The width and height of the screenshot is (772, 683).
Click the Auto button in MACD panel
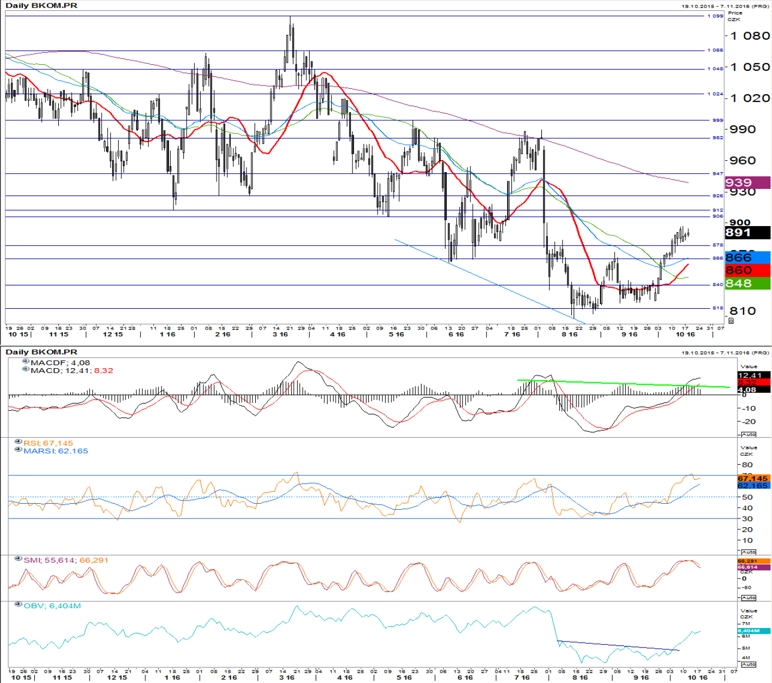(x=748, y=434)
